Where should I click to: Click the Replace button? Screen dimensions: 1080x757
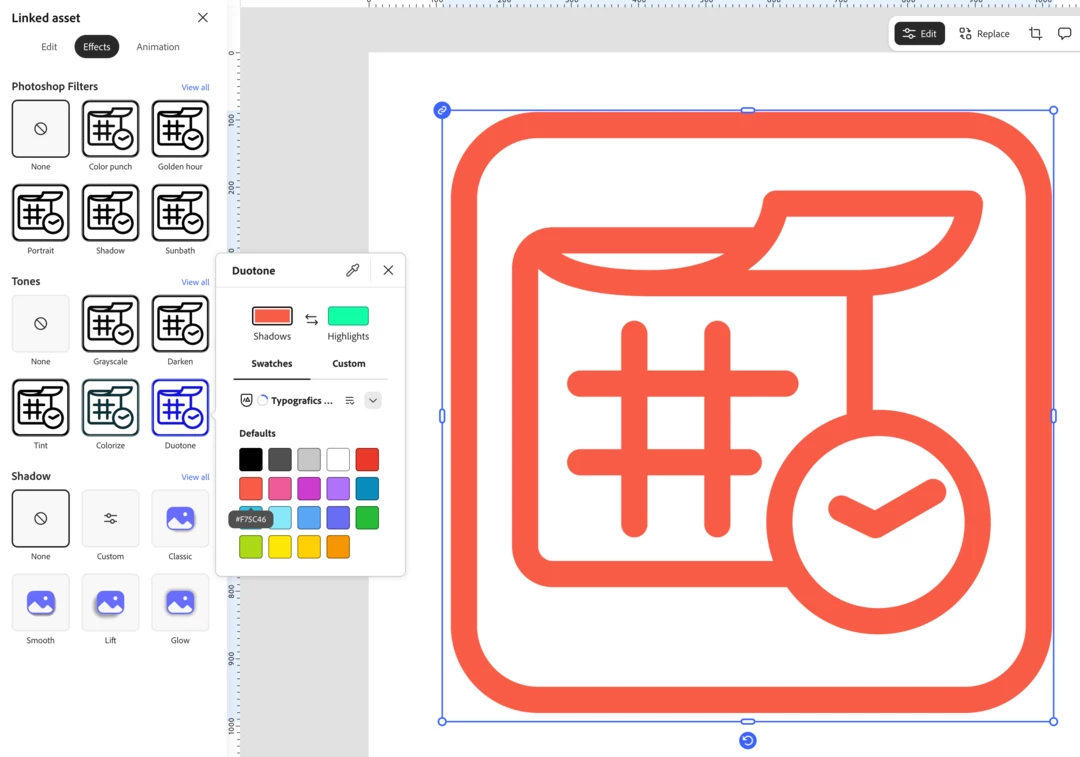pos(984,34)
